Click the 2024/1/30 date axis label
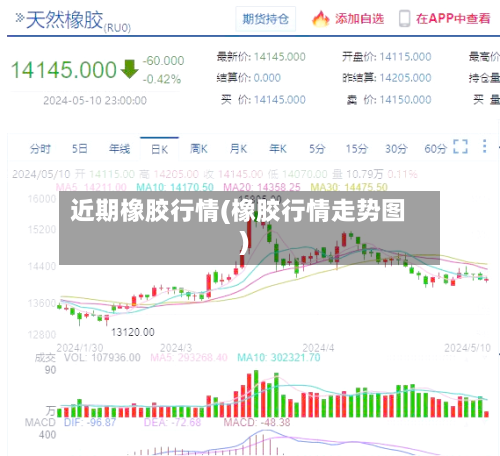500x456 pixels. click(x=80, y=348)
